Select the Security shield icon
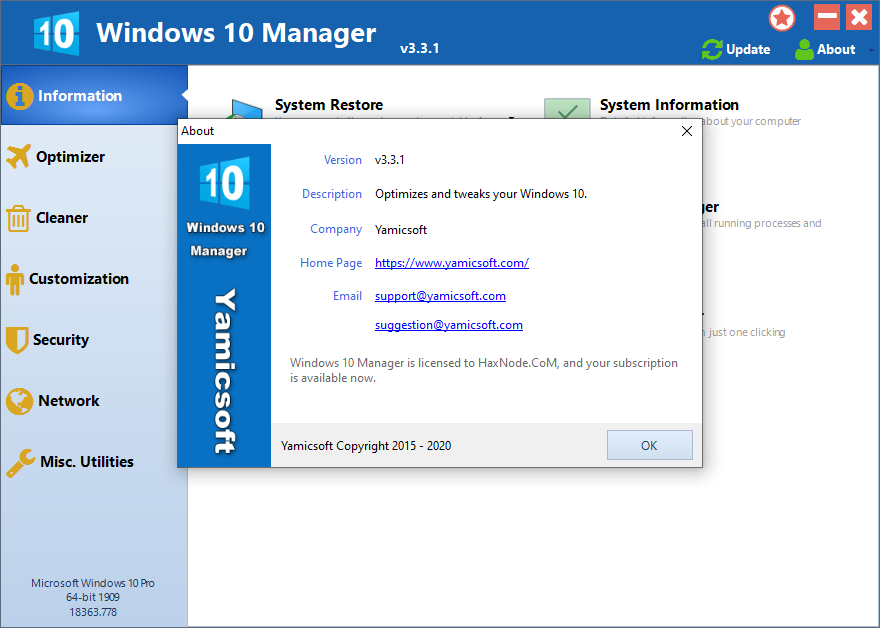880x628 pixels. (x=18, y=339)
